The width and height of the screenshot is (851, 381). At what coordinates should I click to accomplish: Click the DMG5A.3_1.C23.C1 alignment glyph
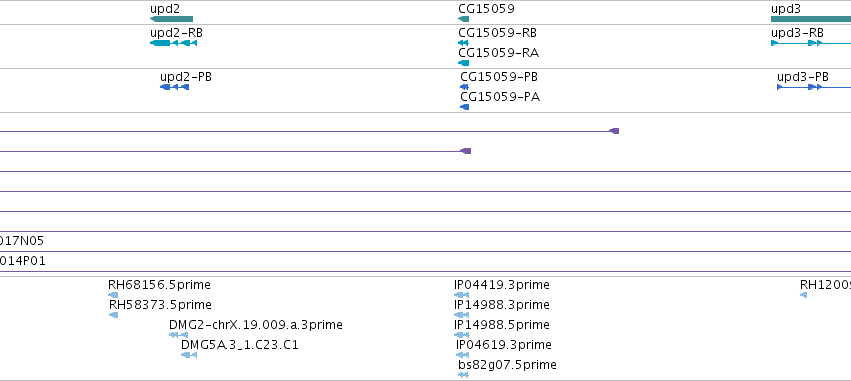[189, 355]
